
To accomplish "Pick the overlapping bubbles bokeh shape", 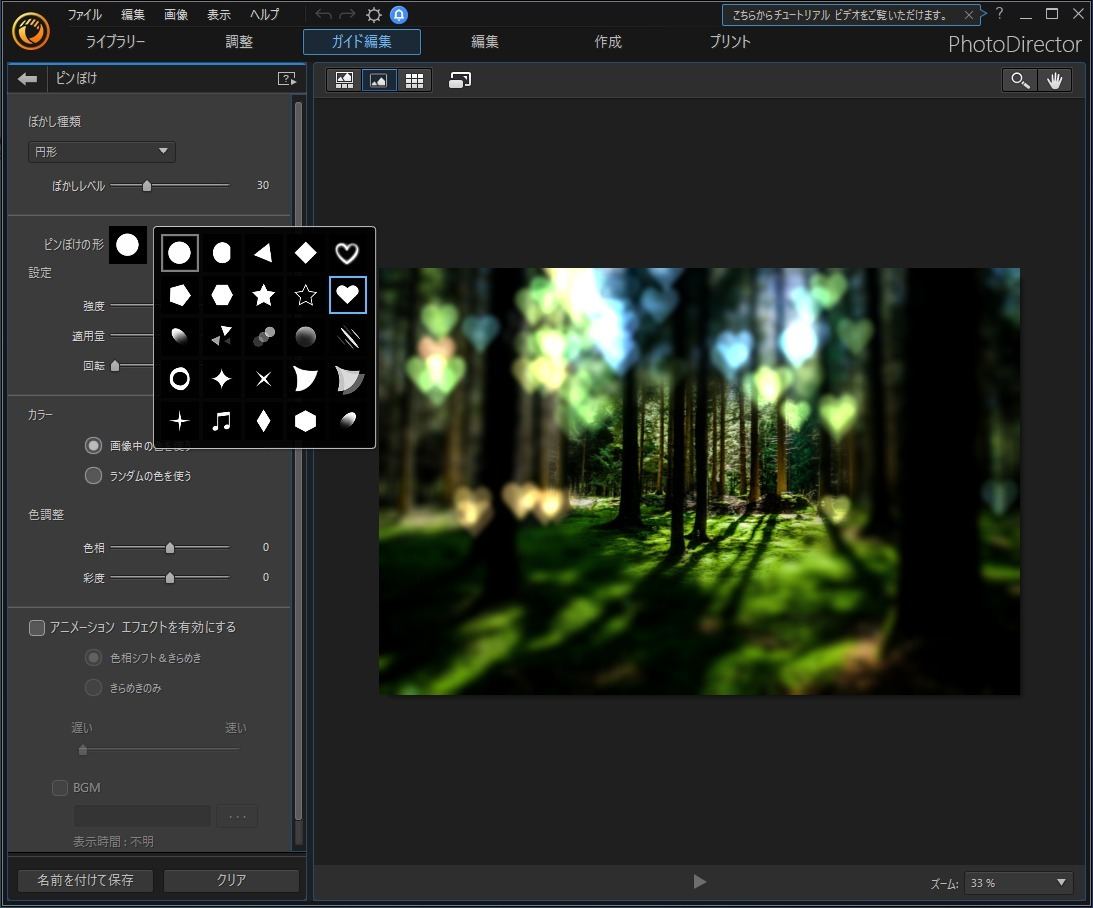I will tap(263, 337).
